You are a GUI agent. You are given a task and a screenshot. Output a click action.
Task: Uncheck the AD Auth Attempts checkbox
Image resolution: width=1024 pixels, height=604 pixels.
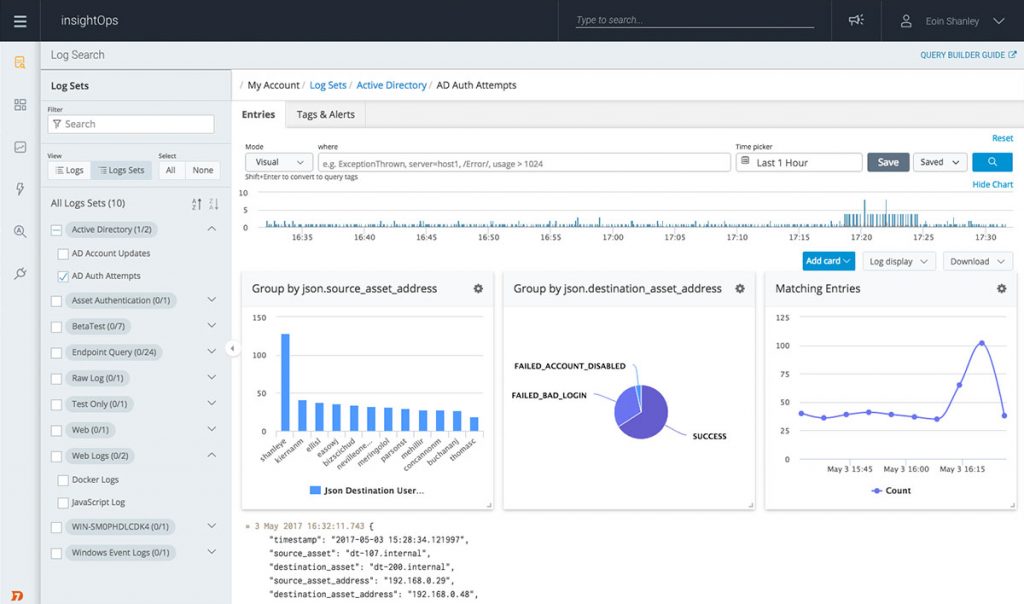pyautogui.click(x=63, y=276)
